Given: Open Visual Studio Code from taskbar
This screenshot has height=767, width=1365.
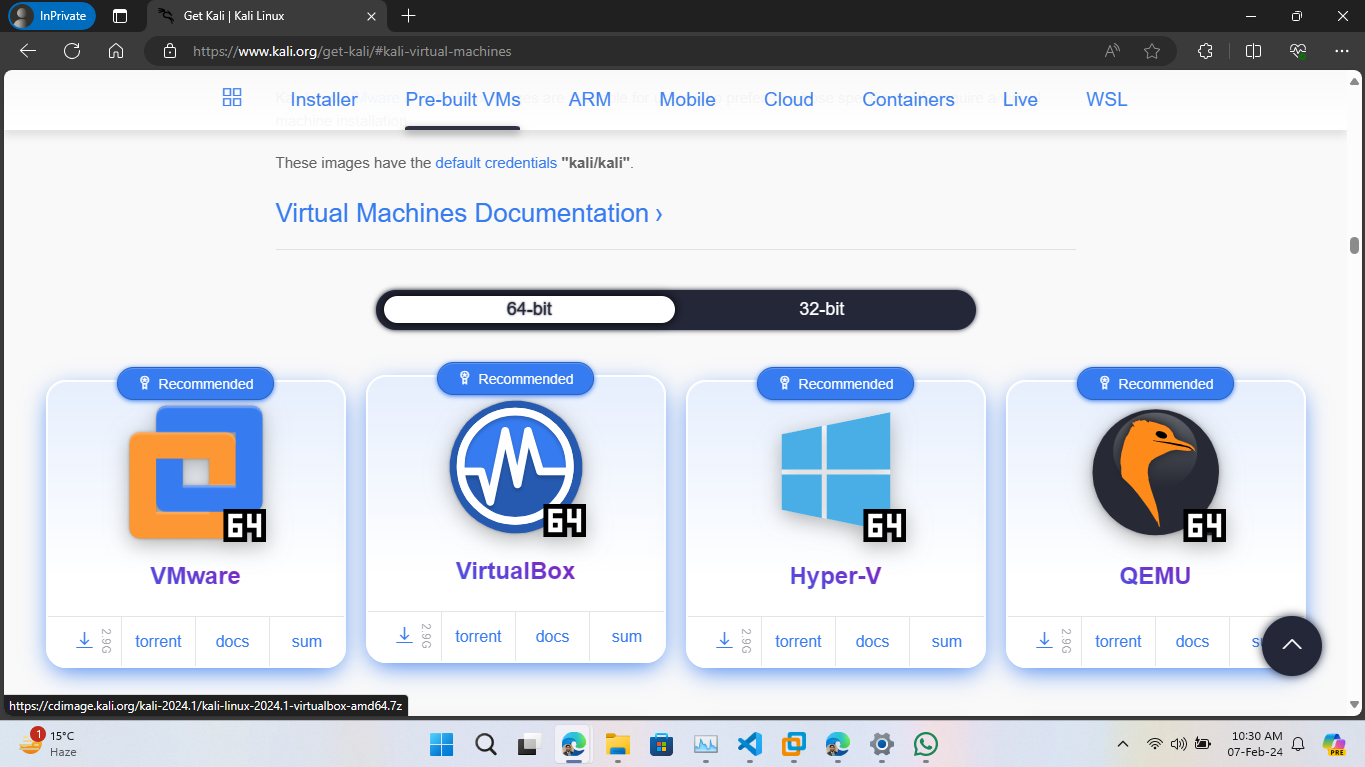Looking at the screenshot, I should tap(750, 744).
